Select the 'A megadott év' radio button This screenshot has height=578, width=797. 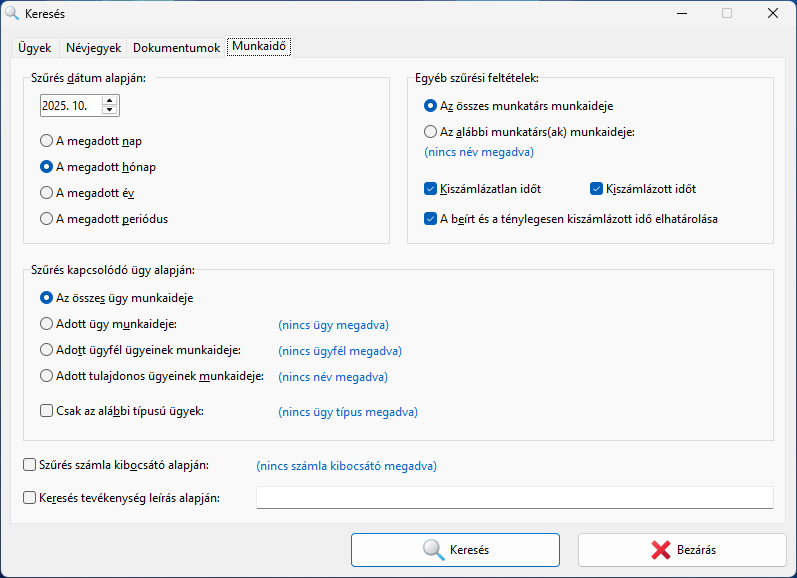point(47,192)
